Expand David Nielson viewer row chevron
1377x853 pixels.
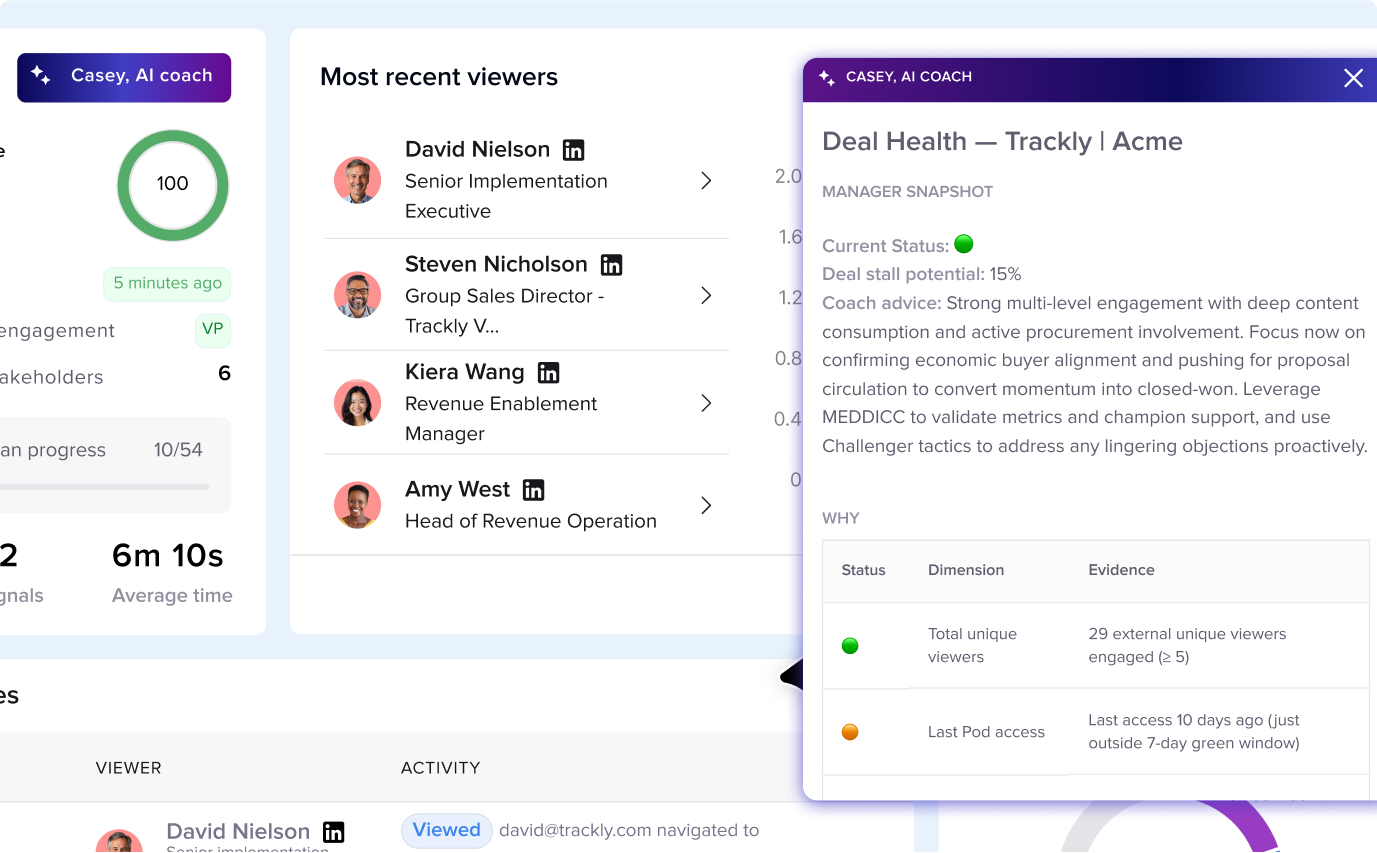tap(706, 181)
